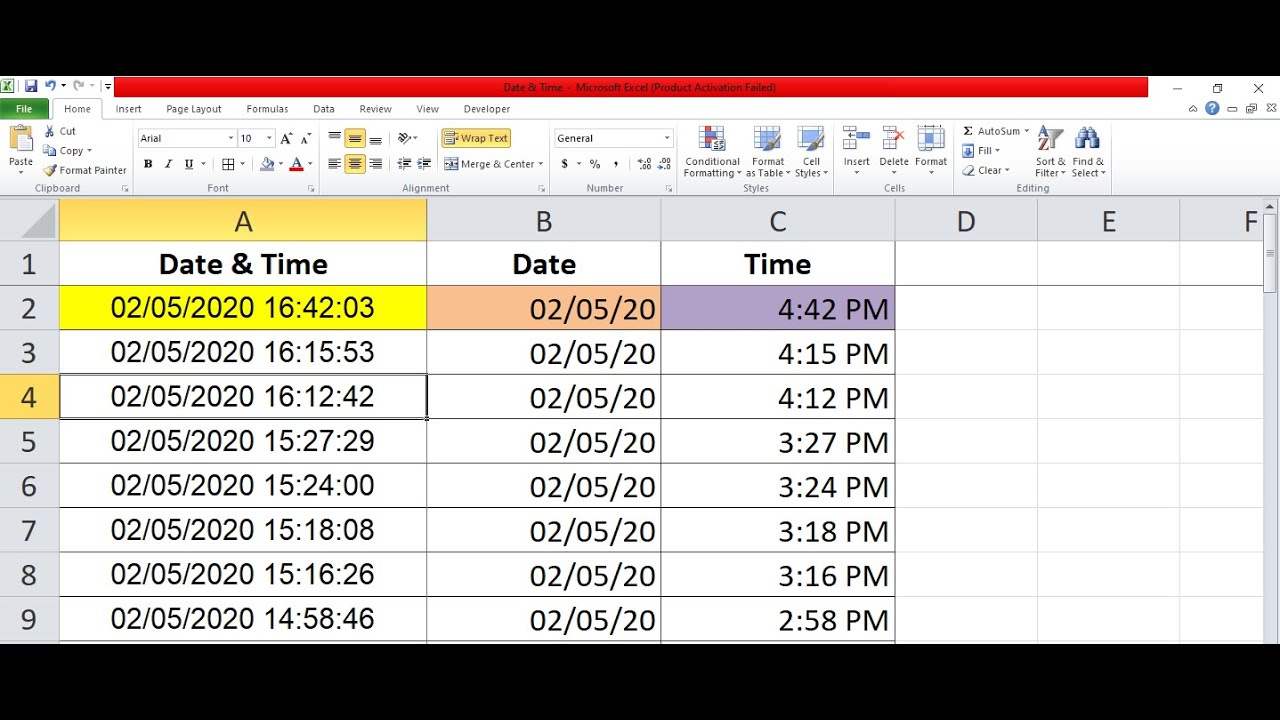Click the Increase Indent icon
Viewport: 1280px width, 720px height.
(x=424, y=164)
